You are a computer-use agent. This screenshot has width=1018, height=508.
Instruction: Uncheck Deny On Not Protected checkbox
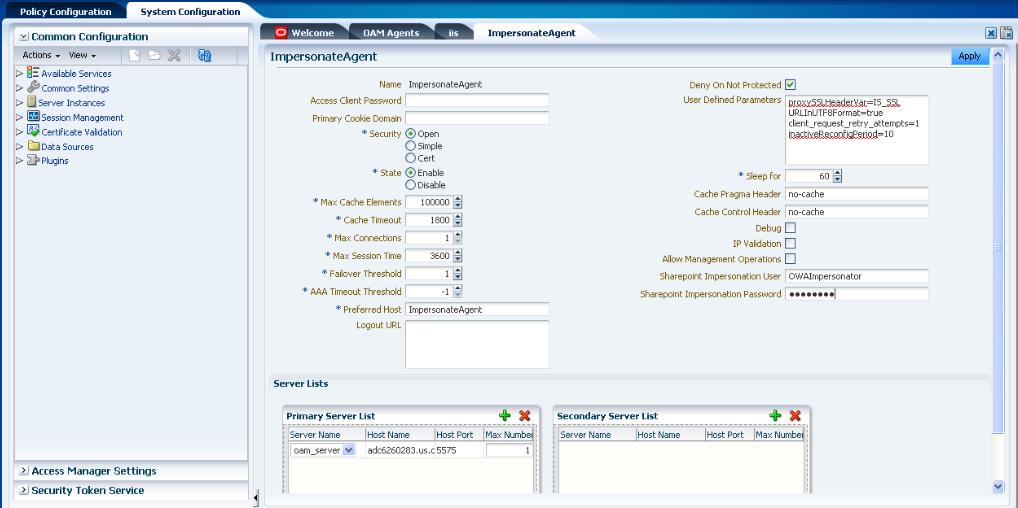790,84
